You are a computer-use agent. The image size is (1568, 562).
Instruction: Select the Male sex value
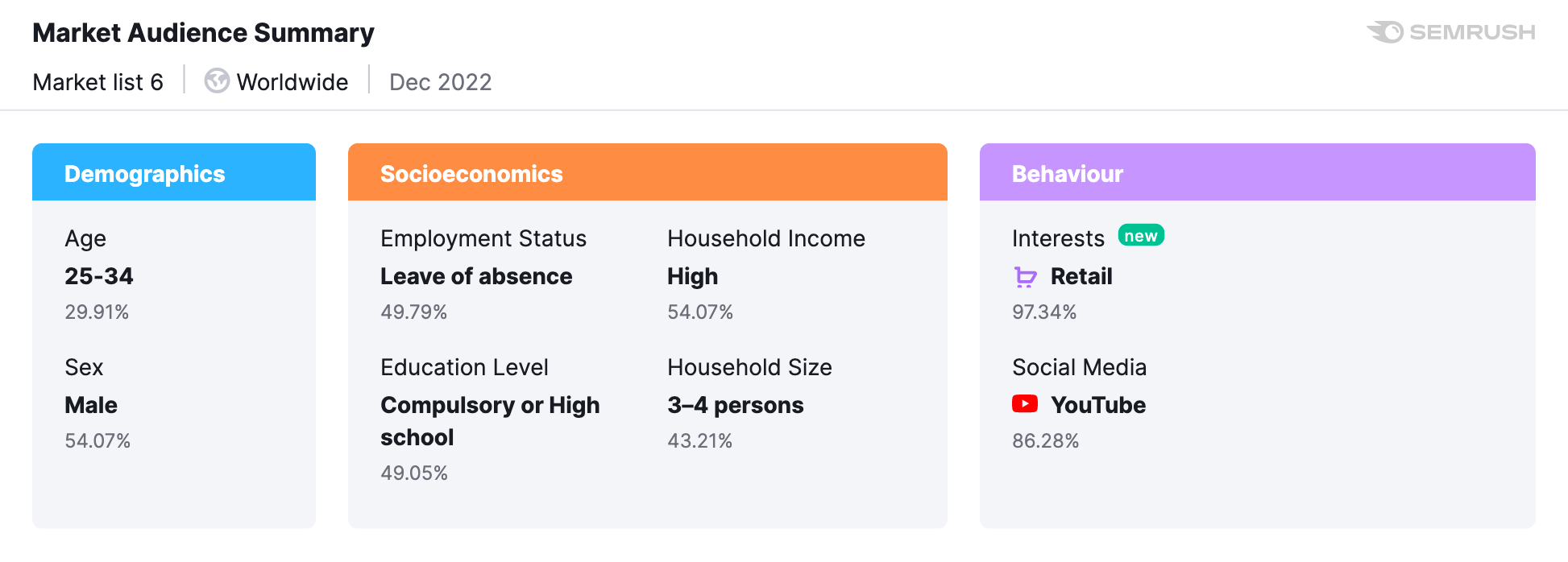tap(90, 405)
